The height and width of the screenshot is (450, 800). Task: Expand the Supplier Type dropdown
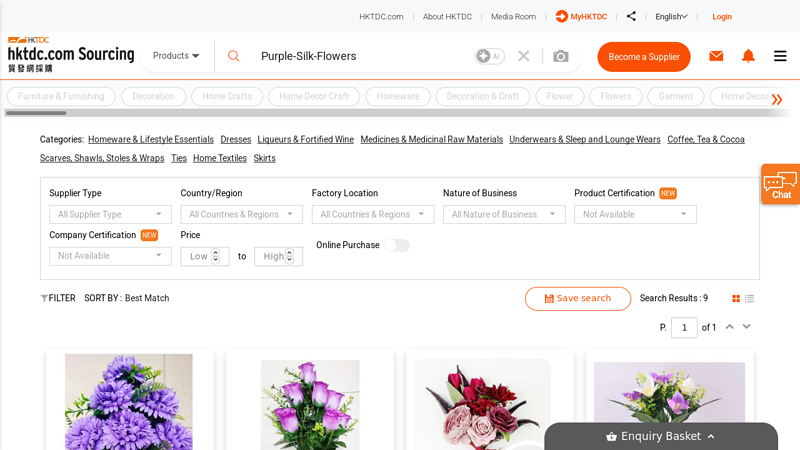pos(110,214)
